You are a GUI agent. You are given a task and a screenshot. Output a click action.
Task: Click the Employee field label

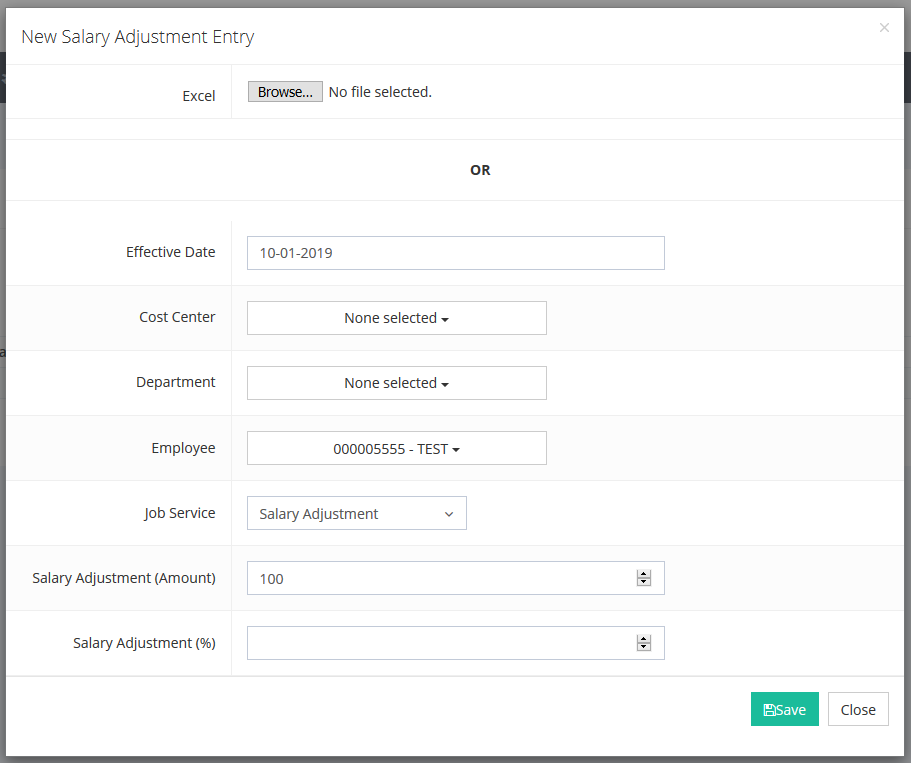(x=183, y=448)
